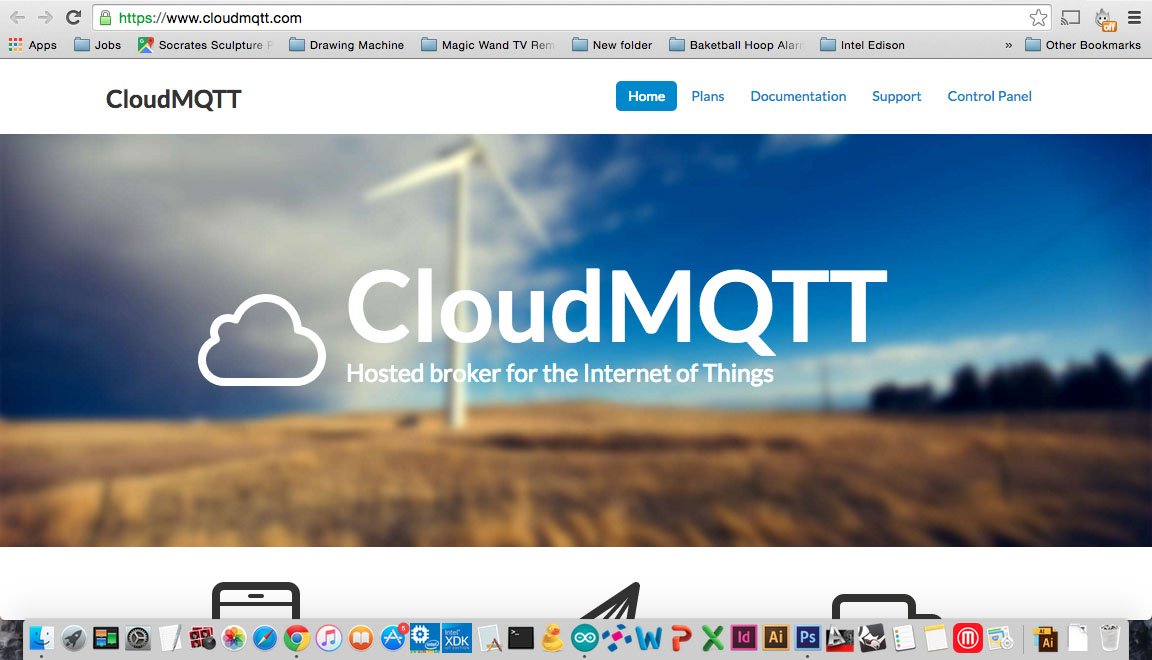Open the Chrome hamburger menu
Screen dimensions: 1152x660
tap(1134, 18)
